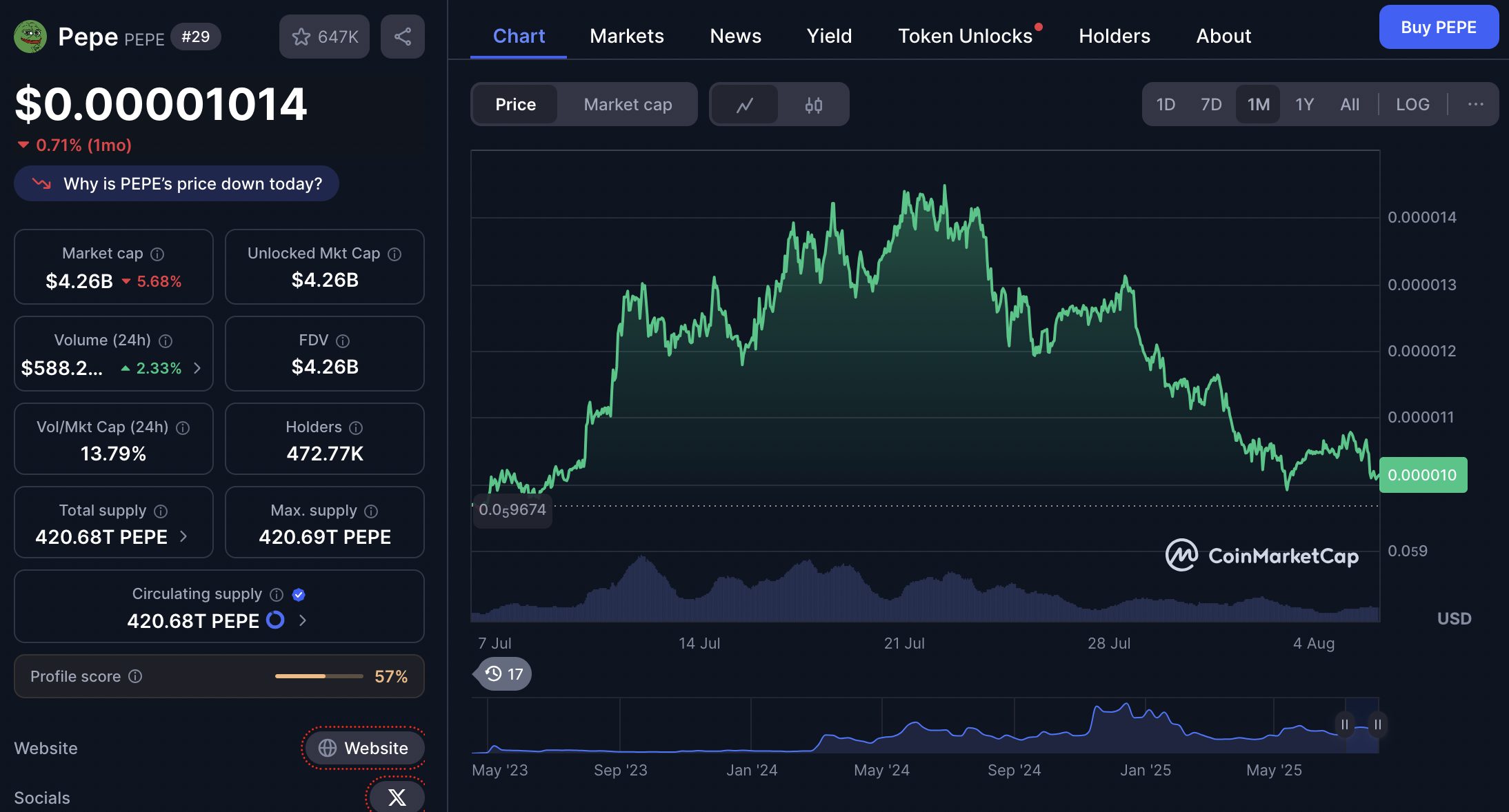Switch chart to Market cap view

click(x=628, y=105)
